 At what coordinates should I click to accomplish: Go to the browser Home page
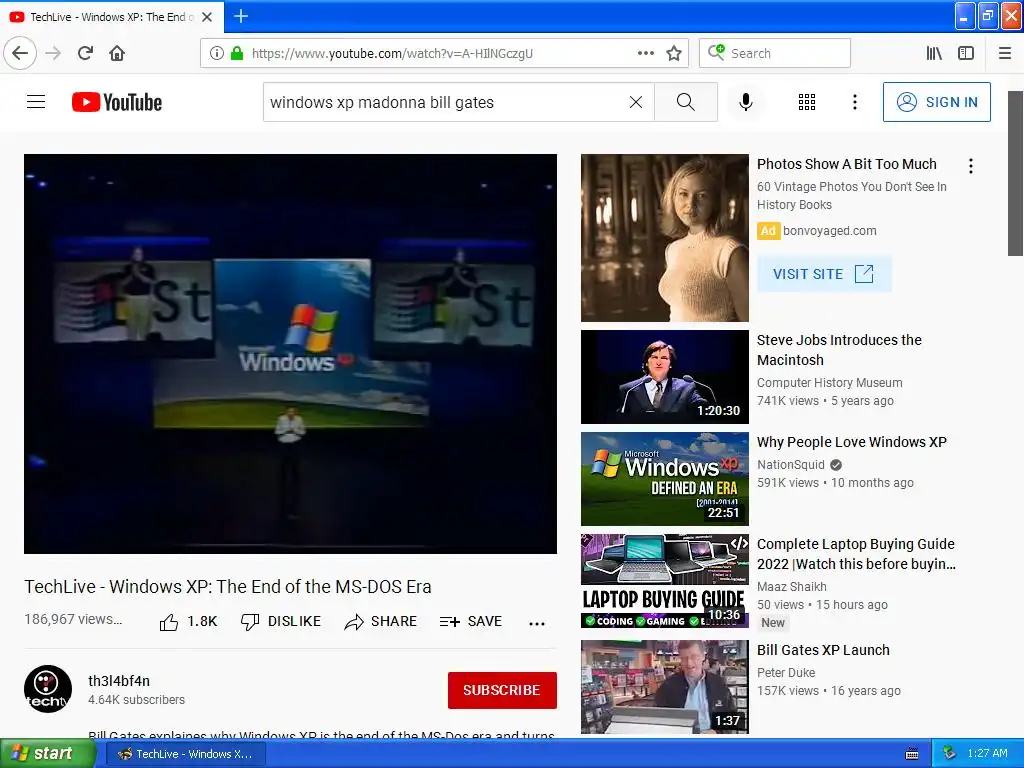coord(117,54)
